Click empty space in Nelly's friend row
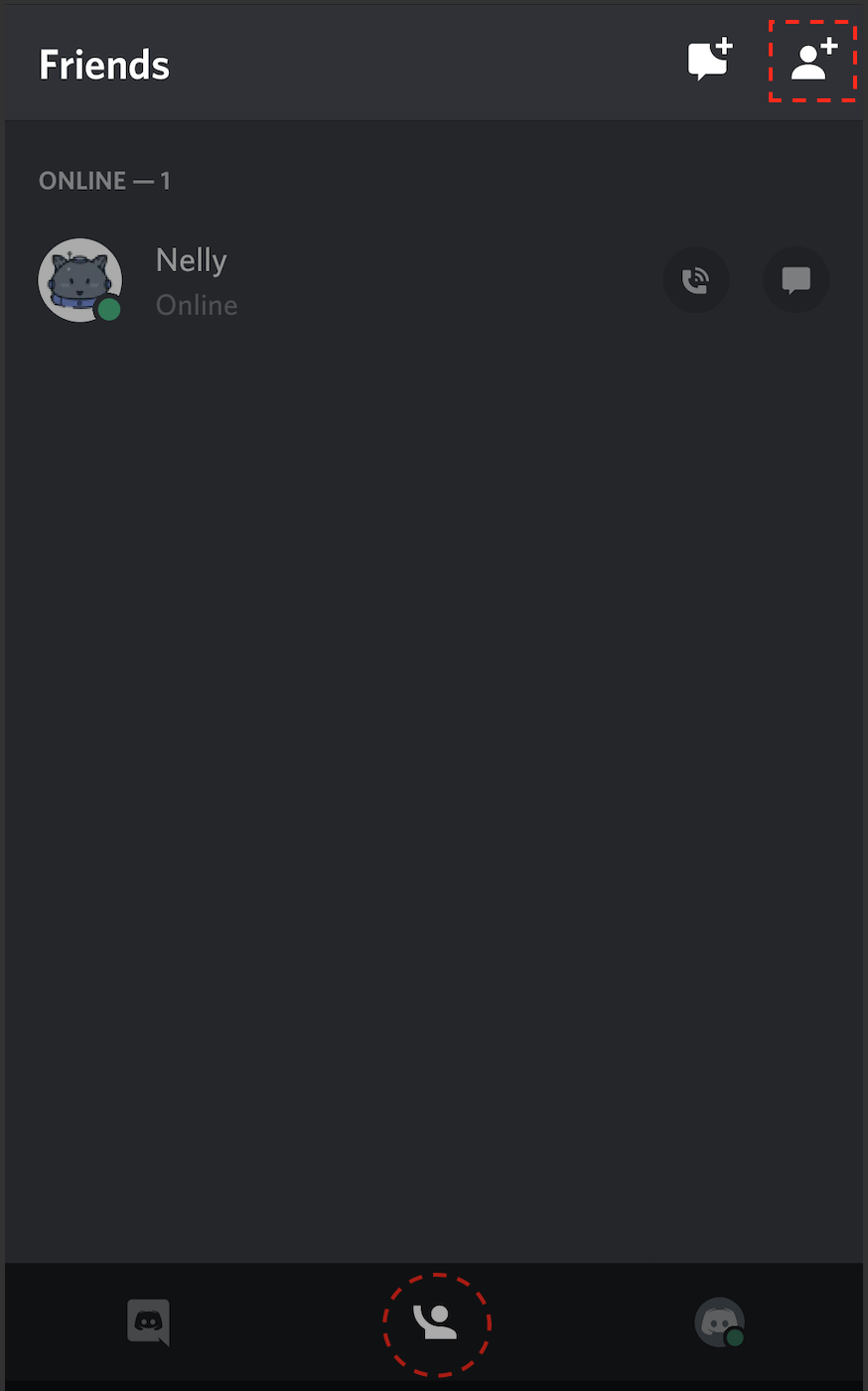Image resolution: width=868 pixels, height=1391 pixels. (447, 280)
